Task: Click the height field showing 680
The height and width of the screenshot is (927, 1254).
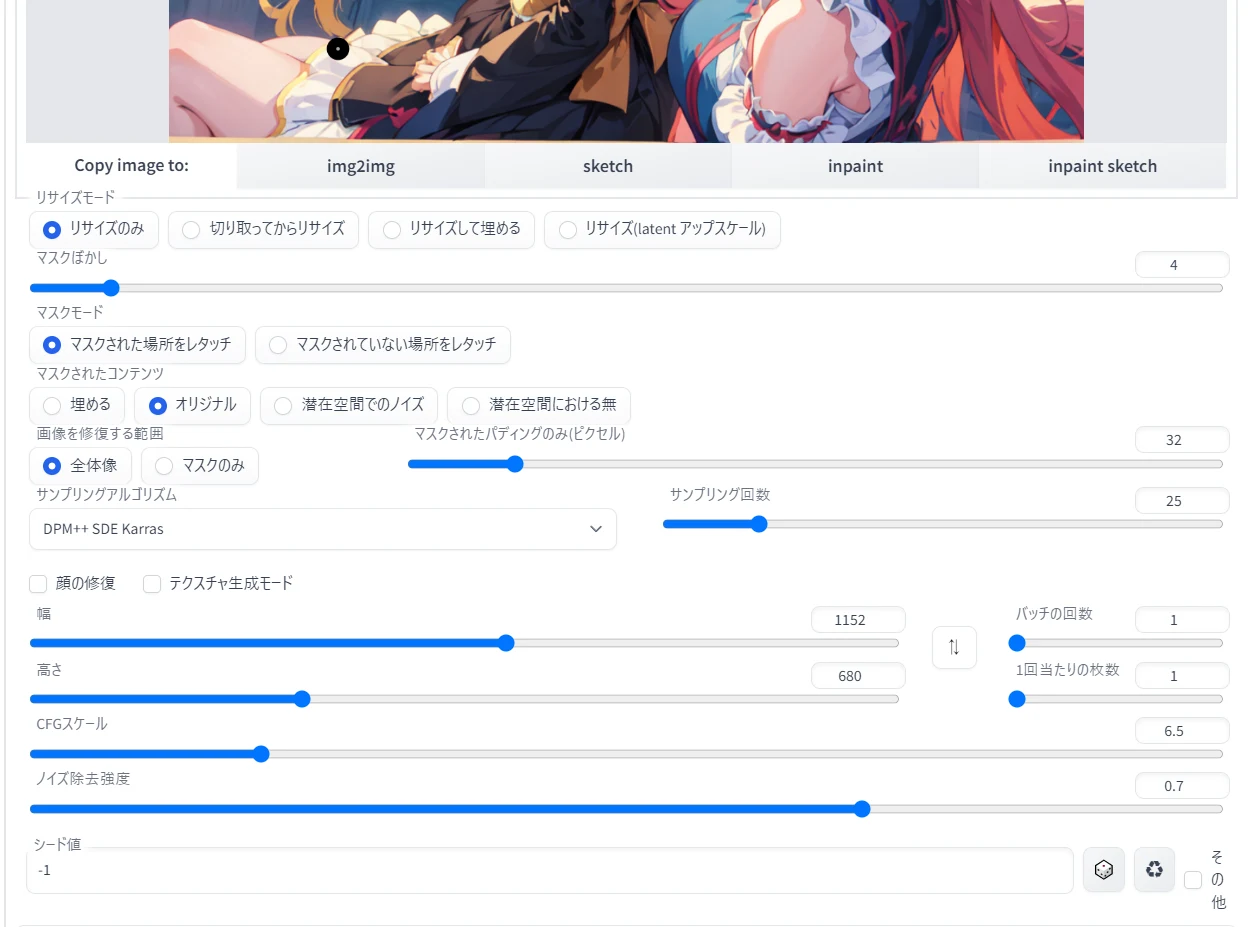Action: click(858, 676)
